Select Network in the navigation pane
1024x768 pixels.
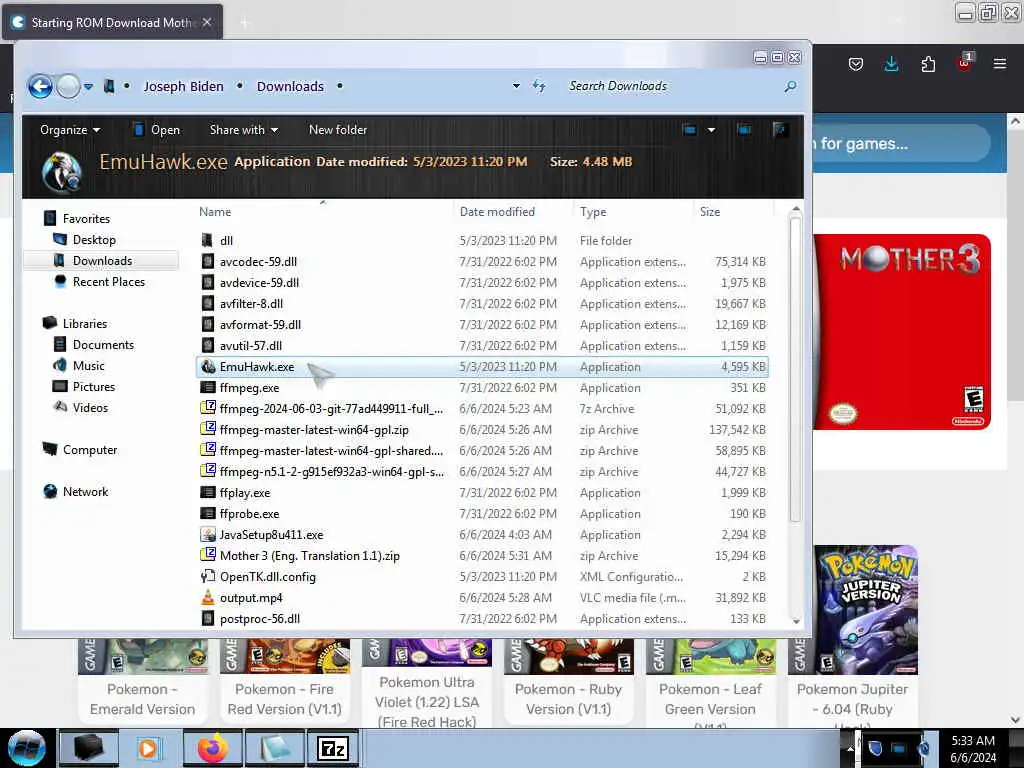tap(85, 492)
